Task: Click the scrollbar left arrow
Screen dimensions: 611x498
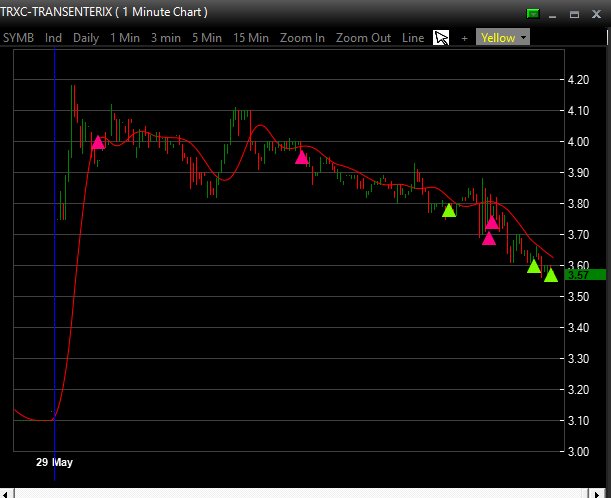Action: pyautogui.click(x=6, y=493)
